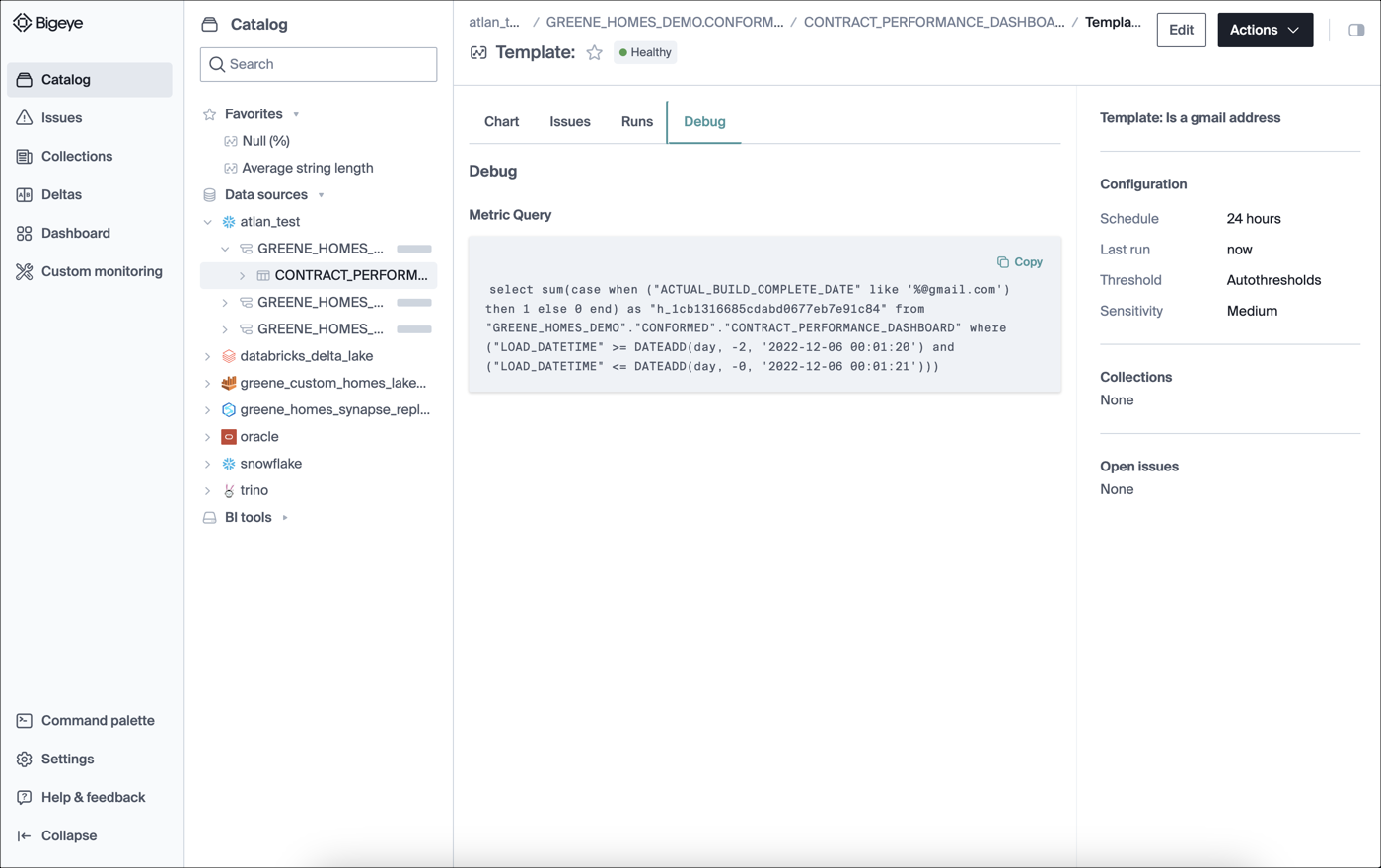Expand the CONTRACT_PERFORM table chevron
The width and height of the screenshot is (1381, 868).
point(243,276)
